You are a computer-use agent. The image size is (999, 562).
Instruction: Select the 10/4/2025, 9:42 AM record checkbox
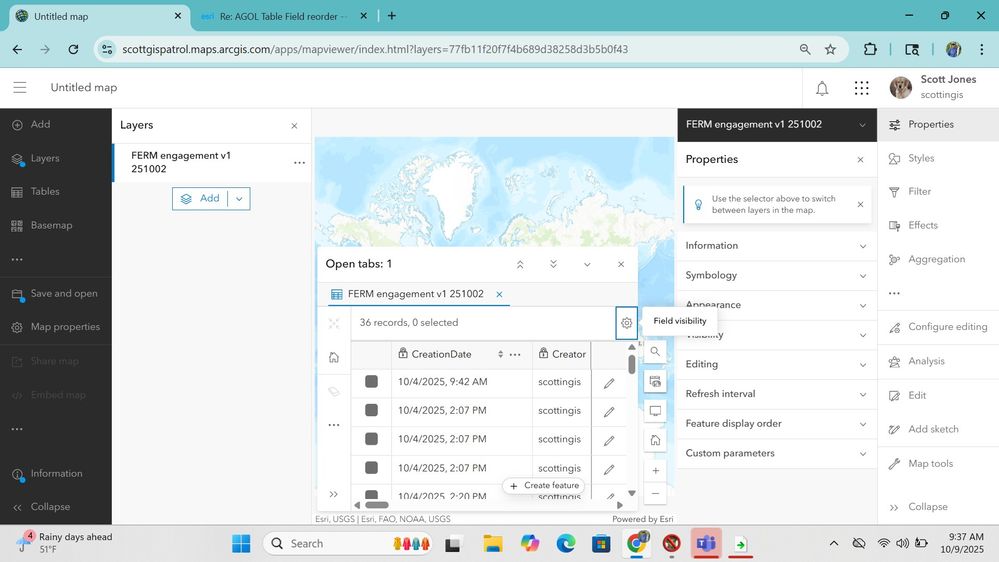tap(371, 382)
